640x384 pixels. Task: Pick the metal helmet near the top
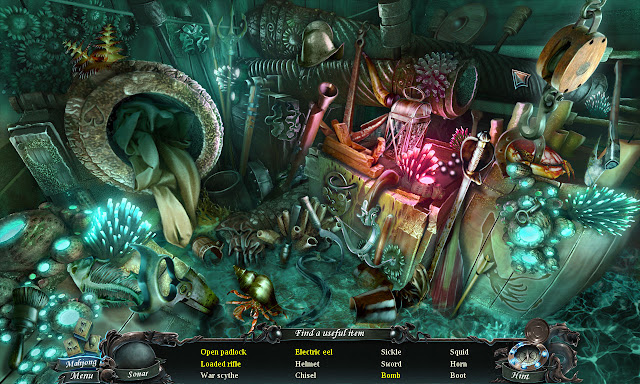[320, 44]
